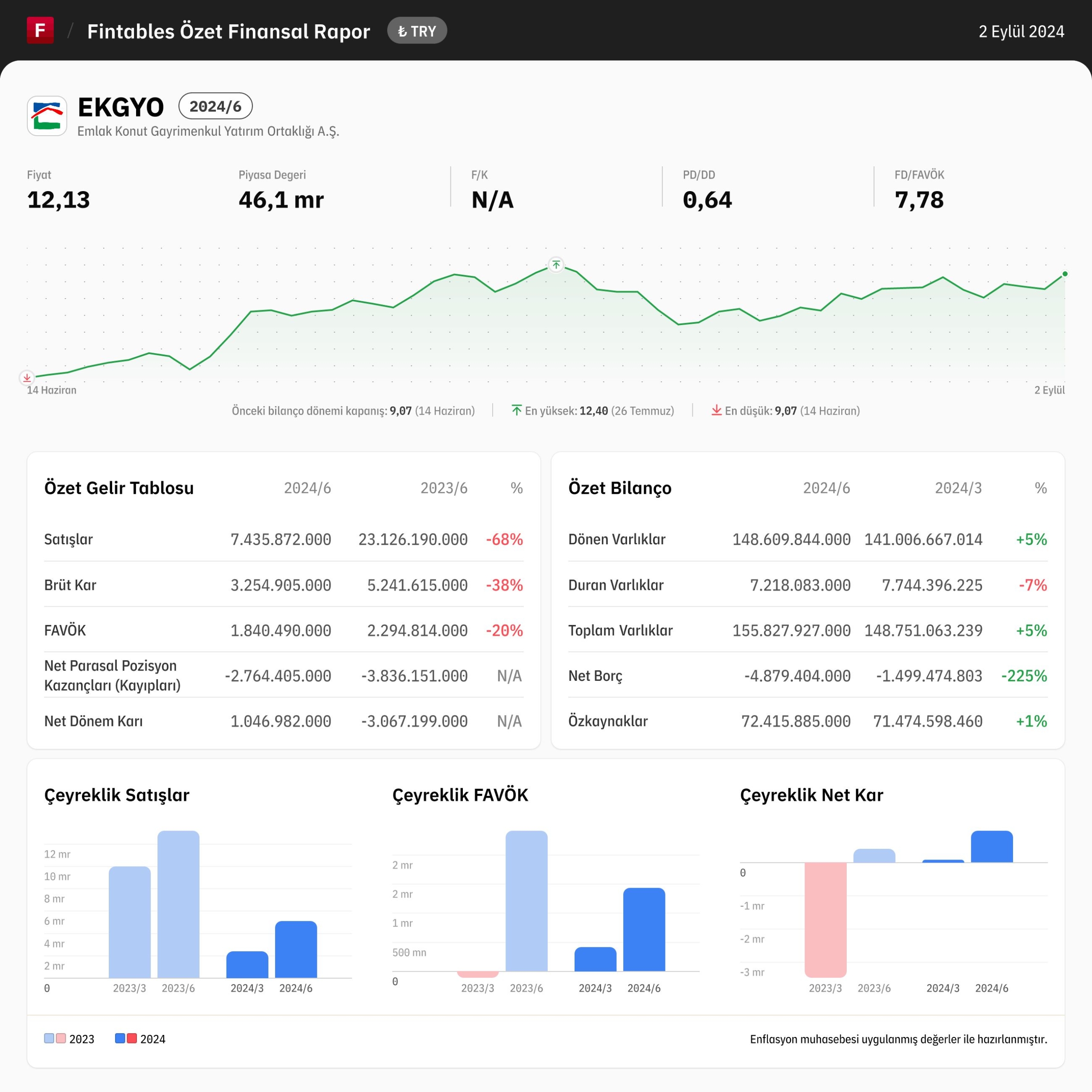Click Satışlar 2024/6 value 7.435.872.000
The image size is (1092, 1092).
pos(281,539)
